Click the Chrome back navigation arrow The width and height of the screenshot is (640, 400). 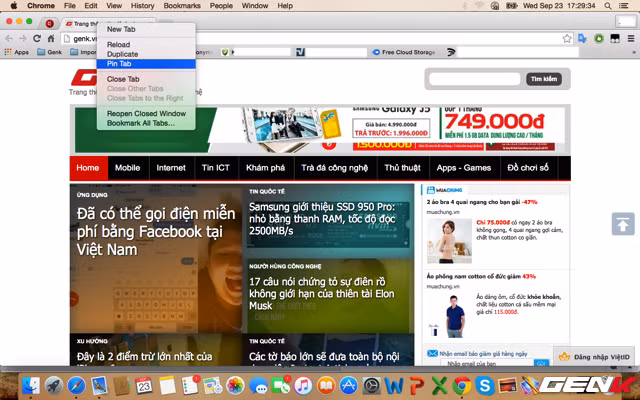point(9,38)
